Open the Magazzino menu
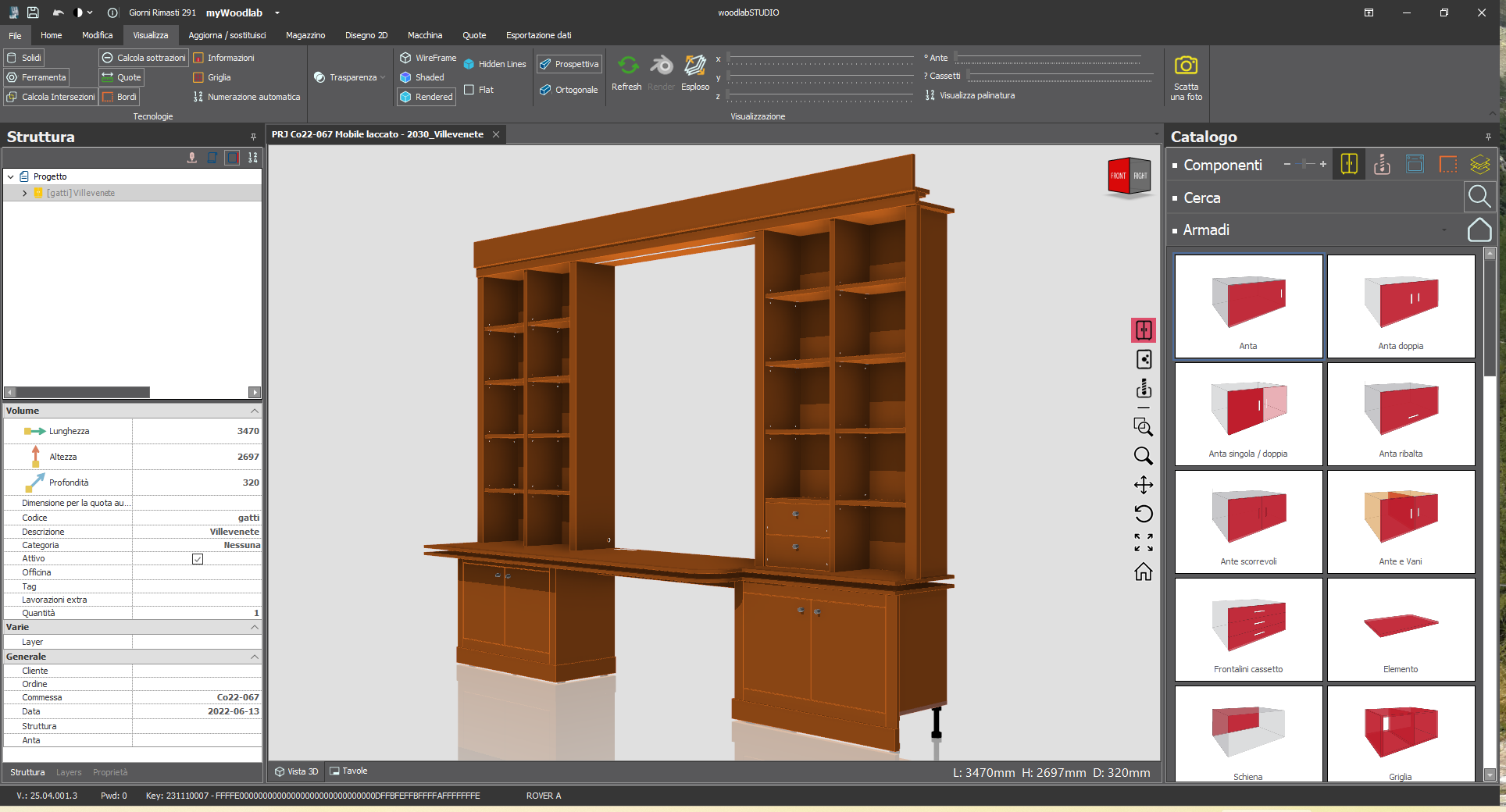Viewport: 1506px width, 812px height. coord(305,35)
